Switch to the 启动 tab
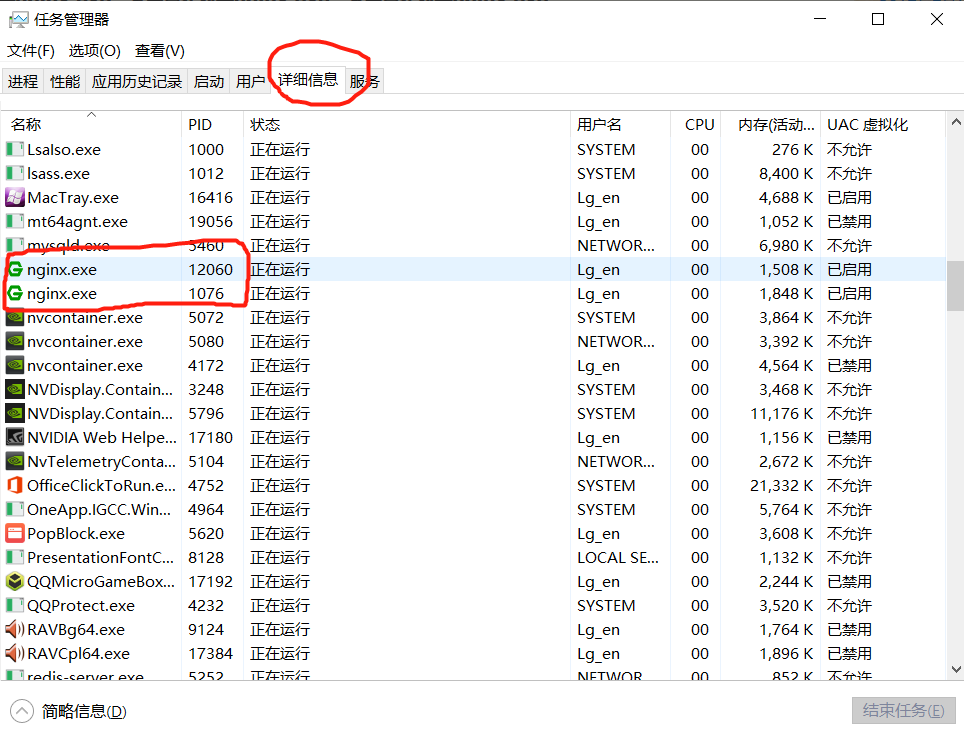Image resolution: width=964 pixels, height=736 pixels. (x=208, y=81)
